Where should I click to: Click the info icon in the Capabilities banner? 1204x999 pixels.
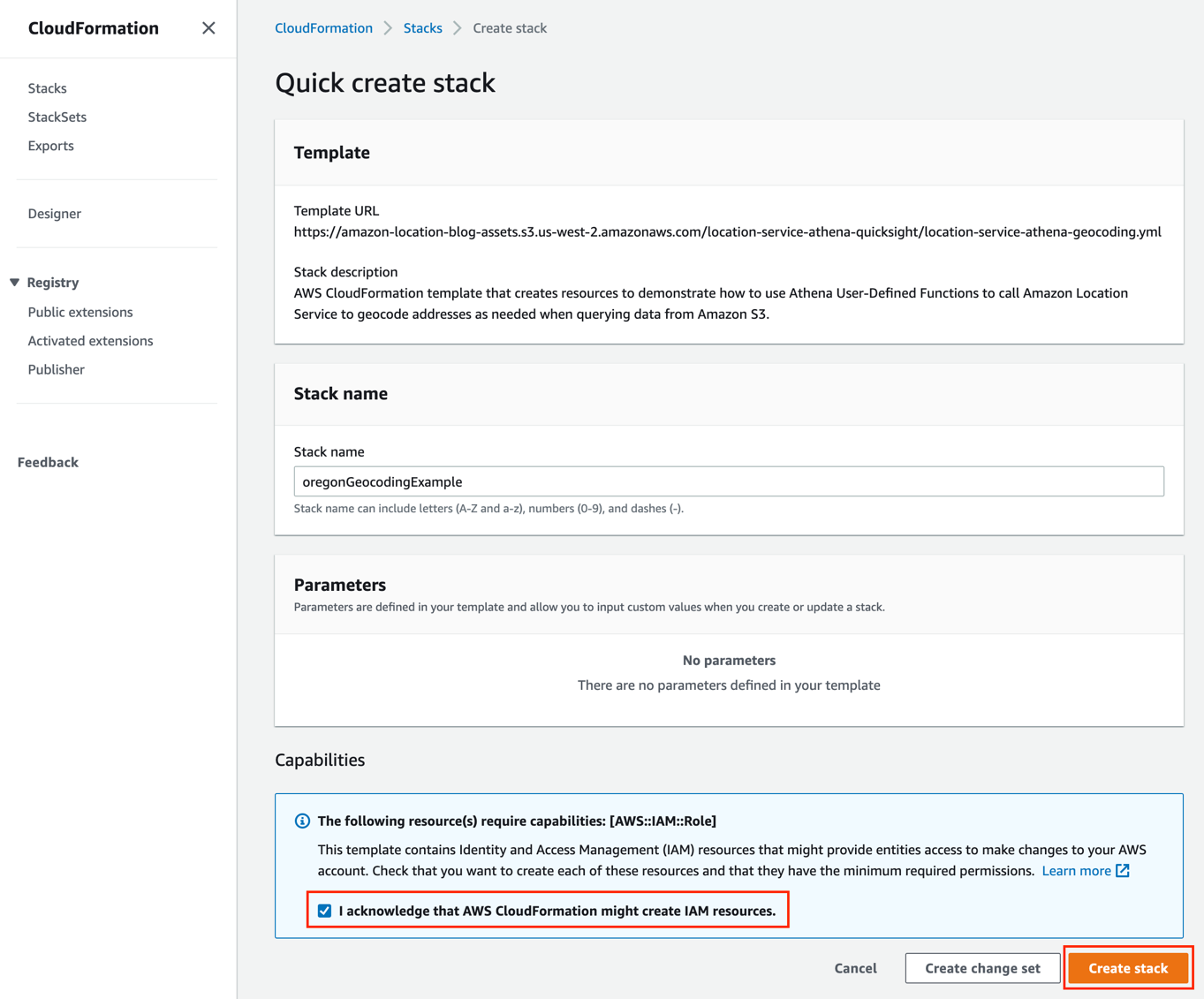click(302, 821)
